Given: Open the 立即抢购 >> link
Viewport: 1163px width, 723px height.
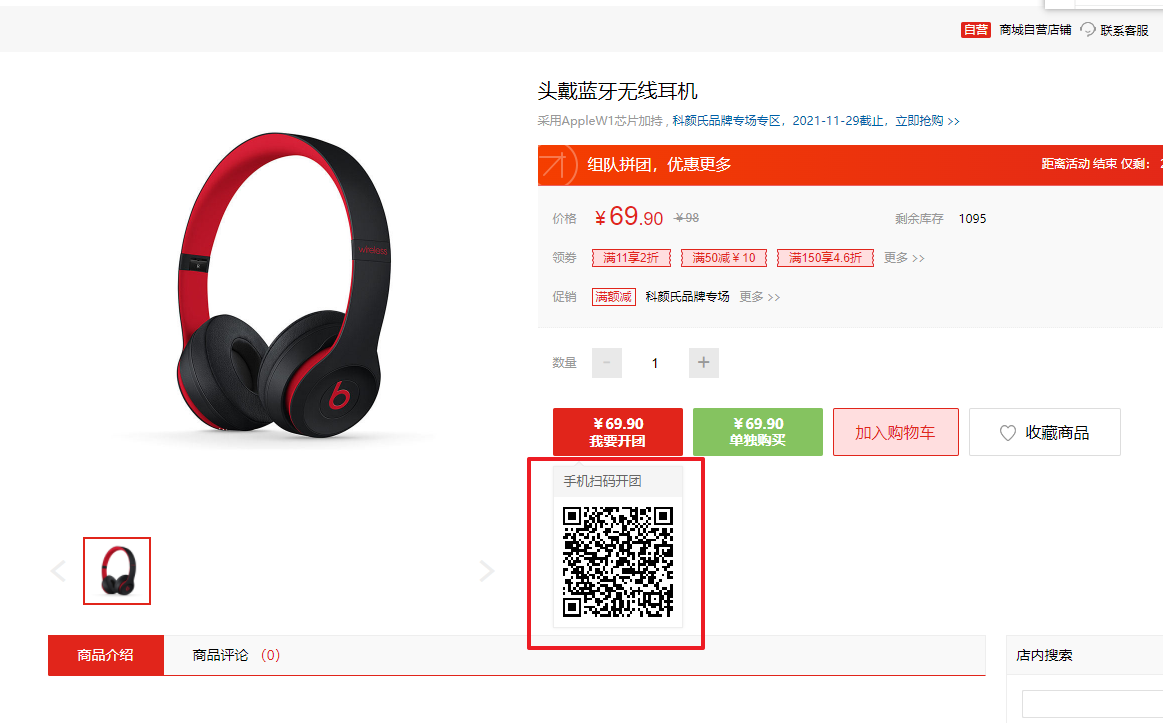Looking at the screenshot, I should click(927, 121).
